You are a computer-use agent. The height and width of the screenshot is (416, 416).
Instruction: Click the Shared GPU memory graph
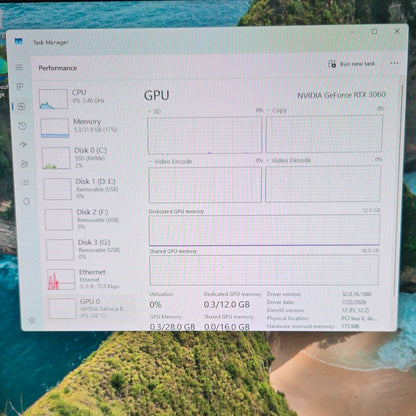tap(264, 270)
